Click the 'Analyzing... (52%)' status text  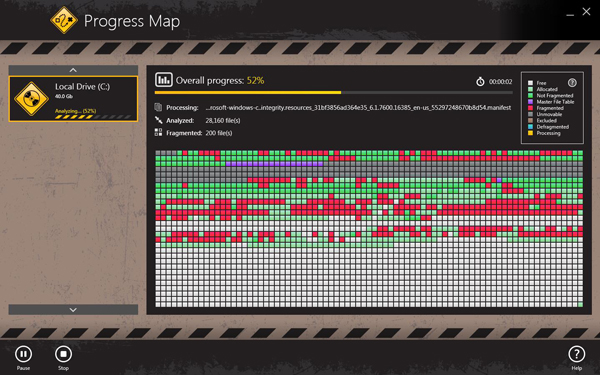click(x=75, y=111)
